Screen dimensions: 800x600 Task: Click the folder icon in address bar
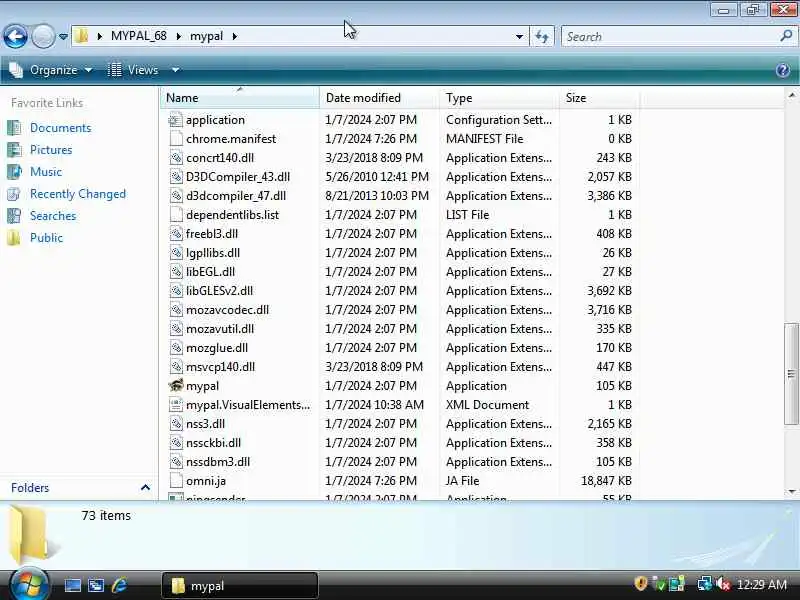pyautogui.click(x=81, y=36)
